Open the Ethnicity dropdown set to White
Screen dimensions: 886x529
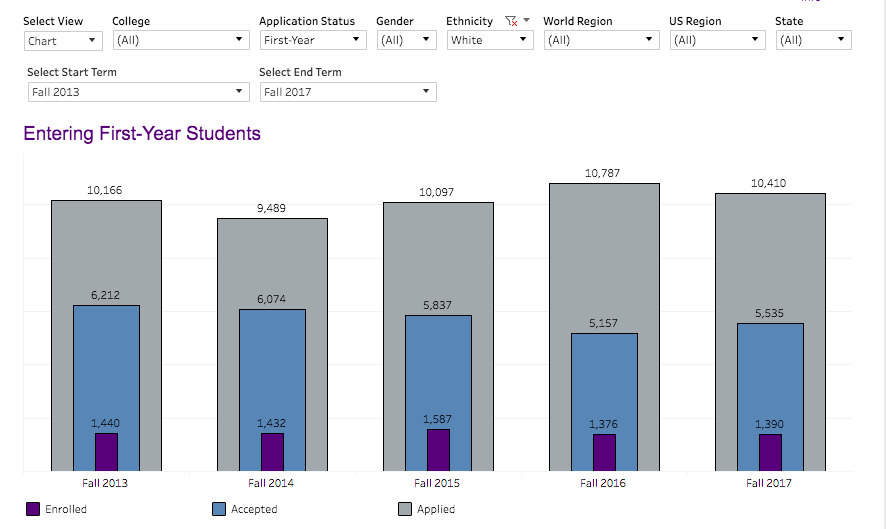(489, 40)
